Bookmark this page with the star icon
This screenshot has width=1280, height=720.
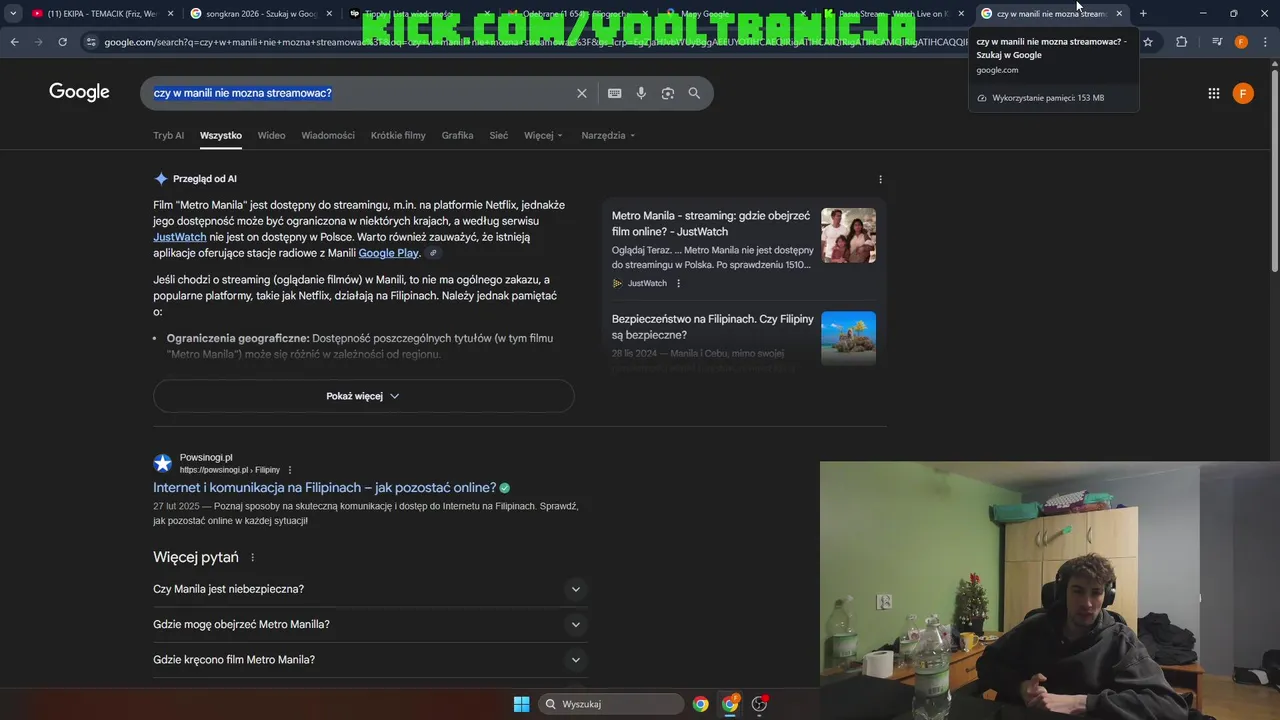coord(1148,42)
